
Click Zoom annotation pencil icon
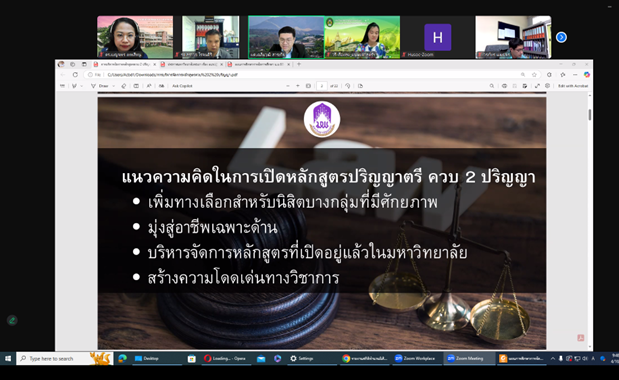(12, 320)
